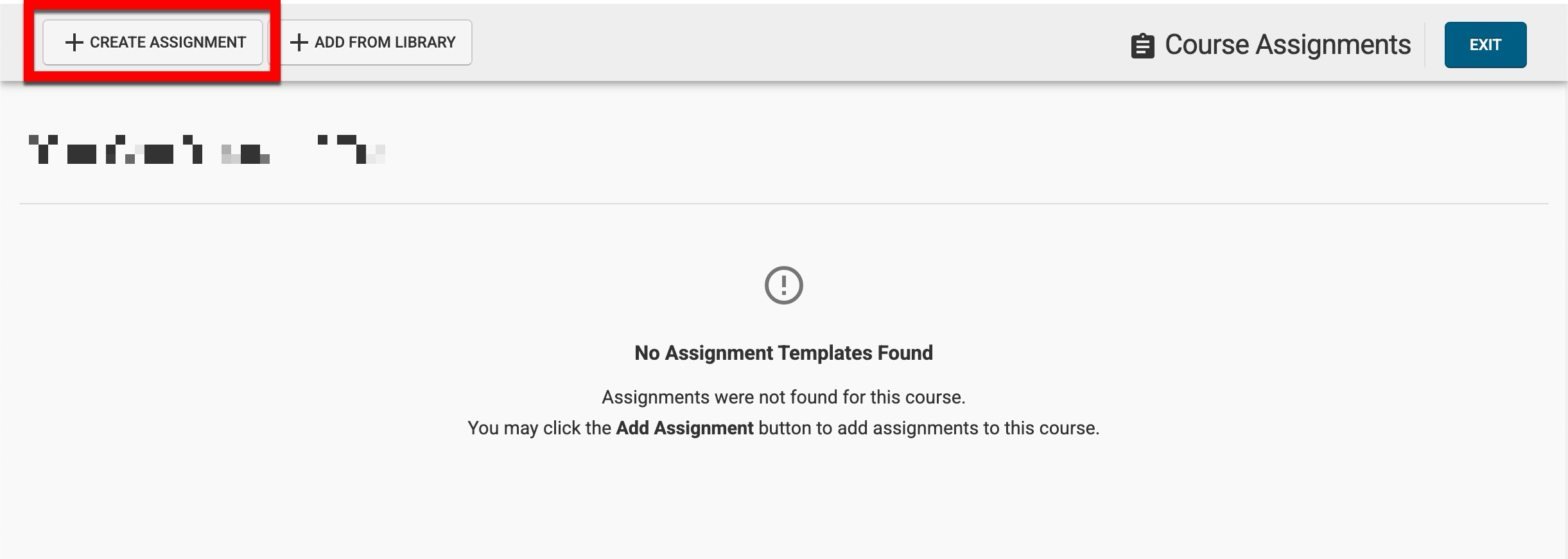Click the plus icon beside Add From Library
Viewport: 1568px width, 559px height.
point(299,42)
